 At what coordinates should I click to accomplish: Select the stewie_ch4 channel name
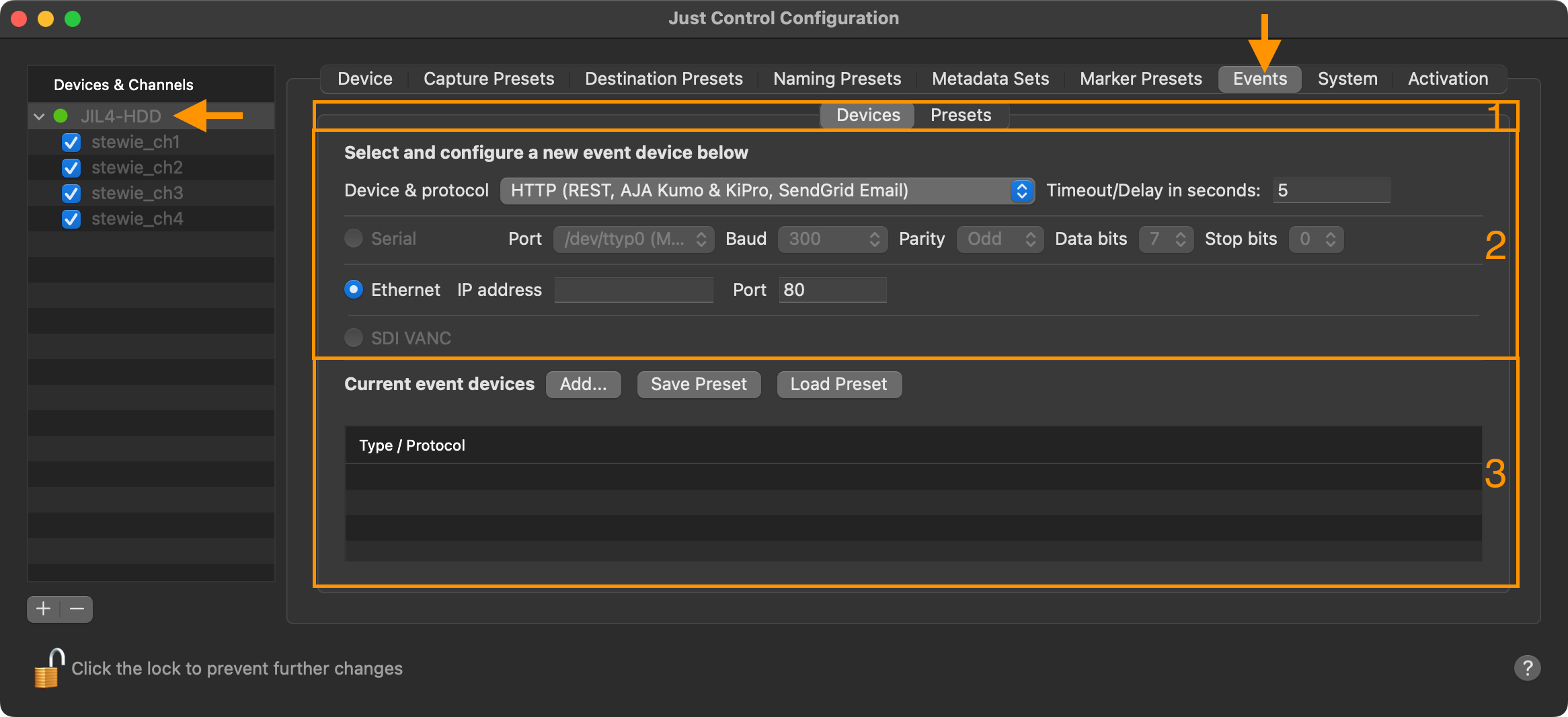tap(137, 219)
